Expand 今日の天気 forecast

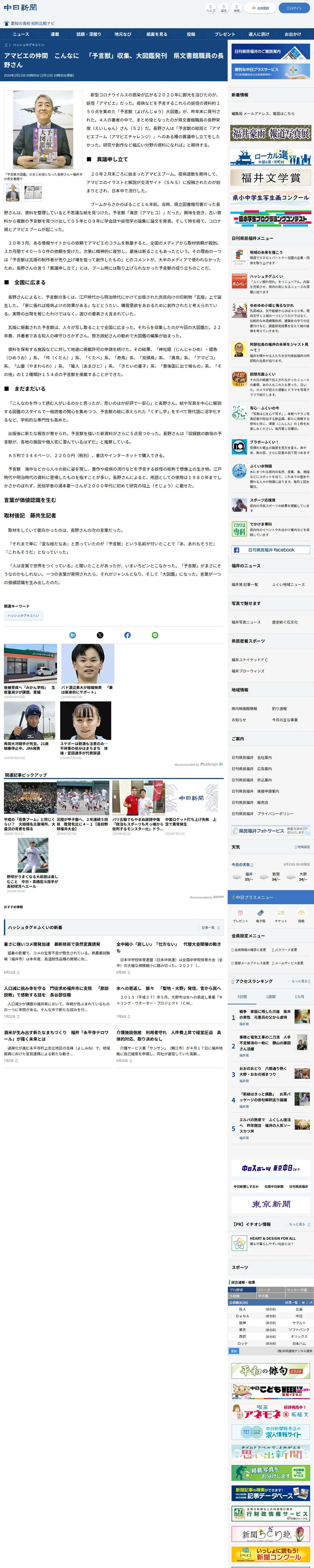click(x=242, y=864)
